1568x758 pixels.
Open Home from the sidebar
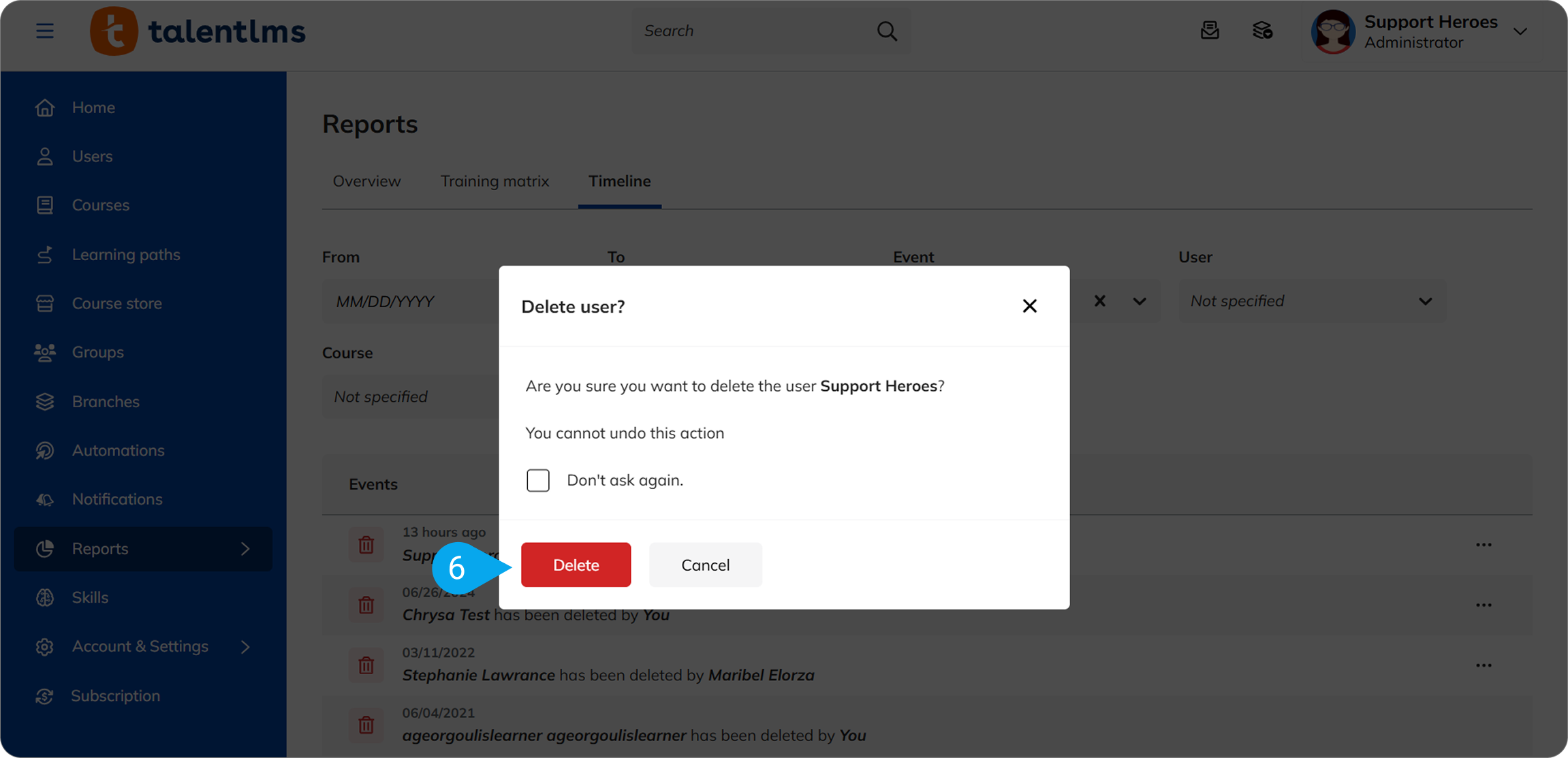point(93,108)
